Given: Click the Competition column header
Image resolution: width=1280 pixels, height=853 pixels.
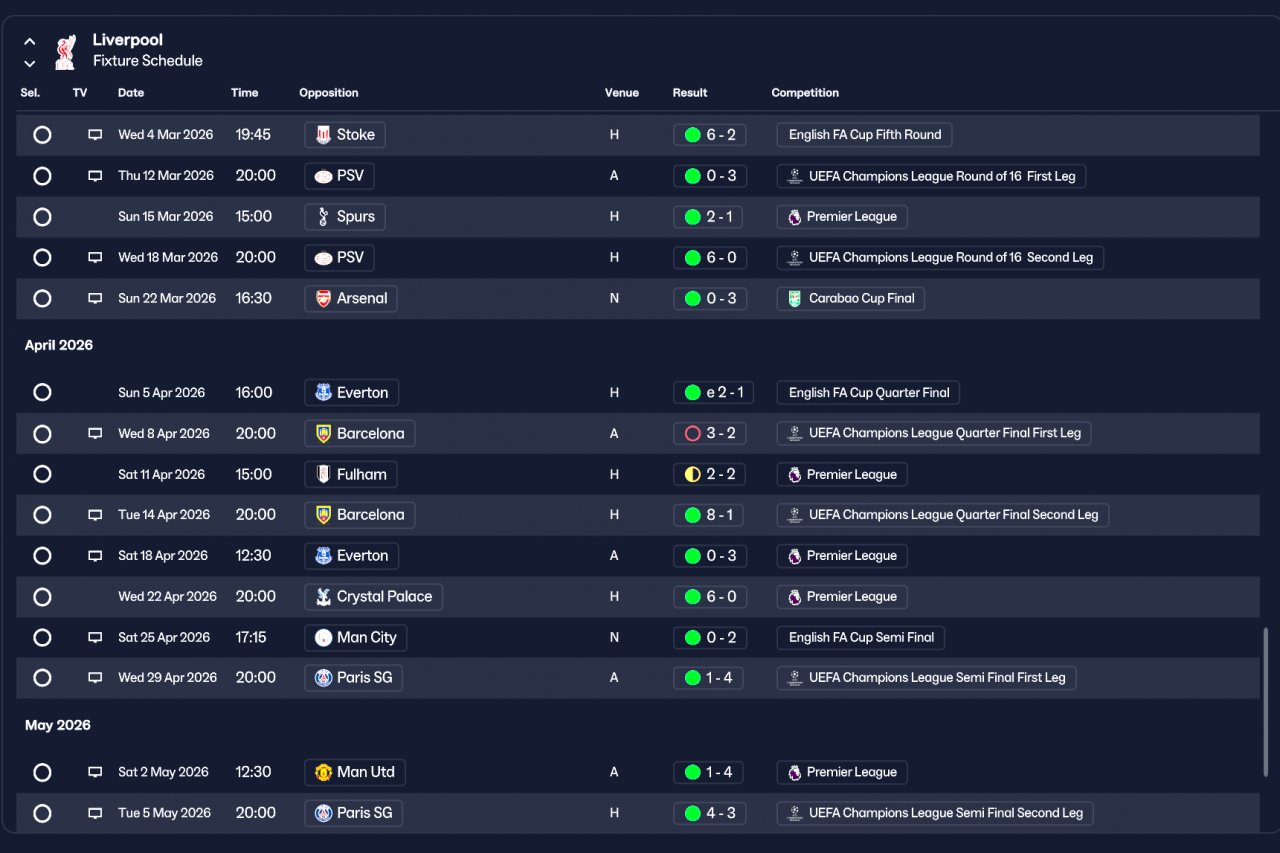Looking at the screenshot, I should coord(805,93).
